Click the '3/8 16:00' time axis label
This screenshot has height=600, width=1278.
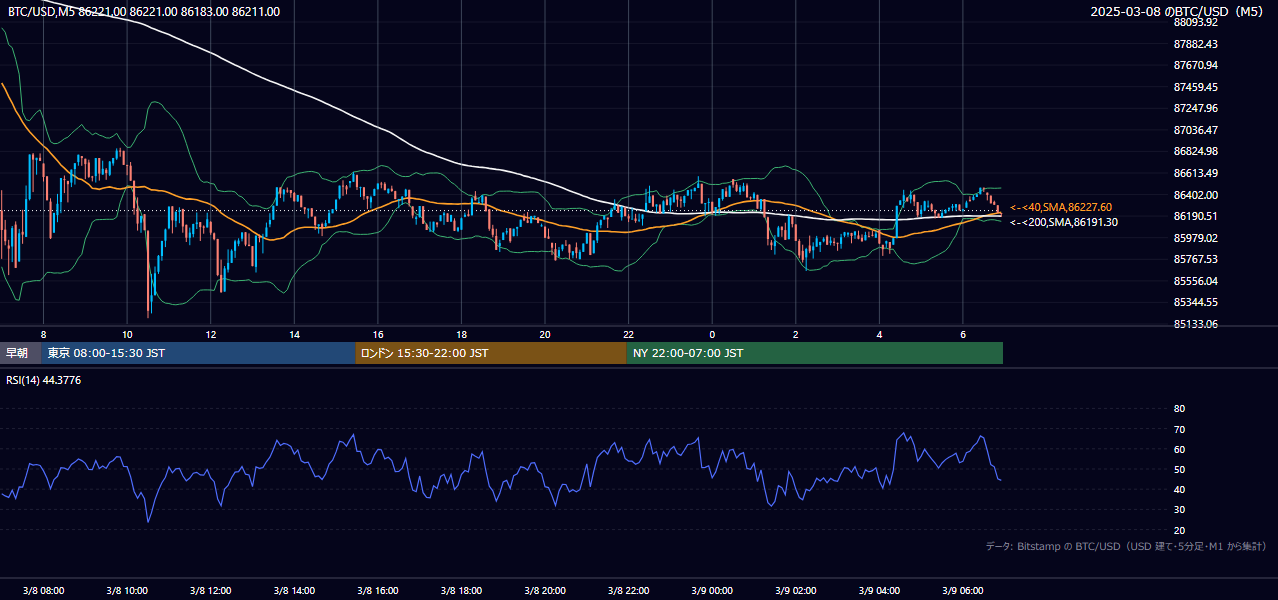pyautogui.click(x=378, y=591)
